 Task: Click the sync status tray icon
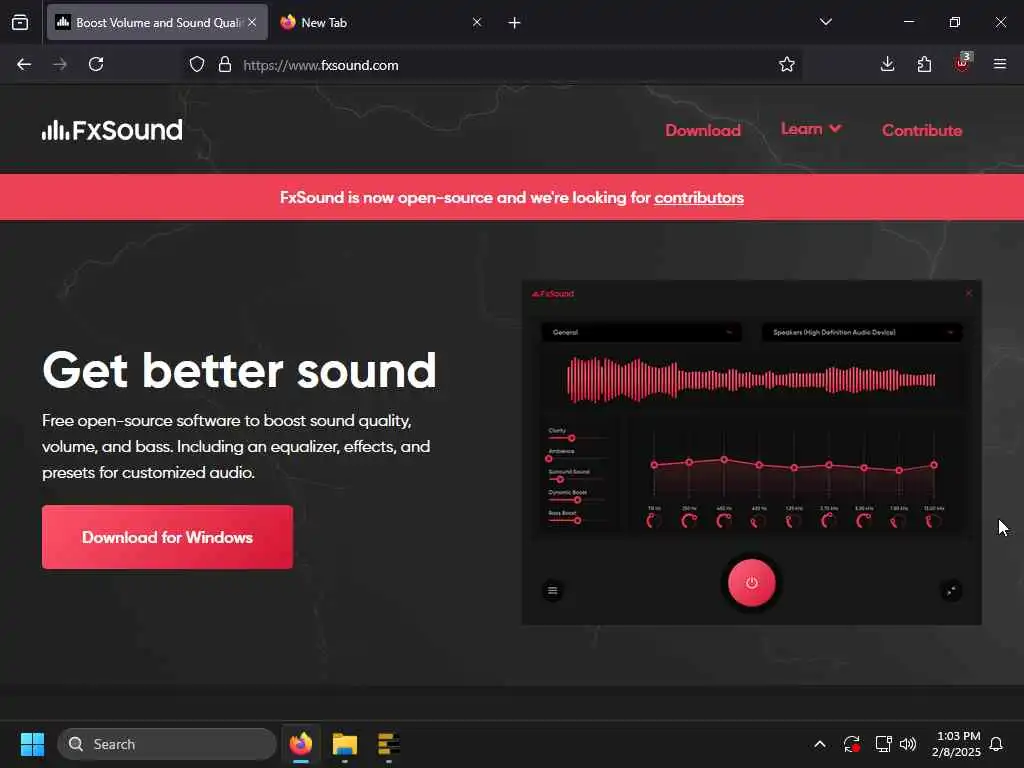coord(851,744)
